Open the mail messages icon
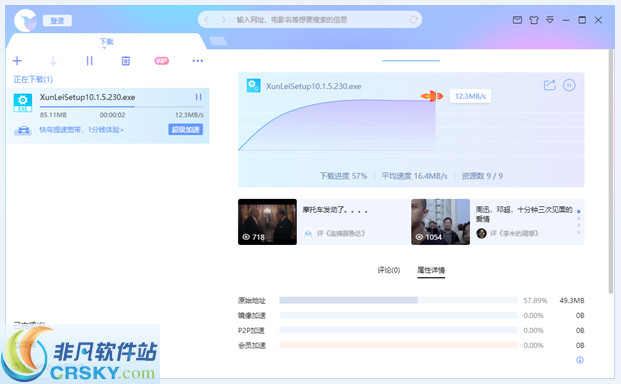 point(517,20)
